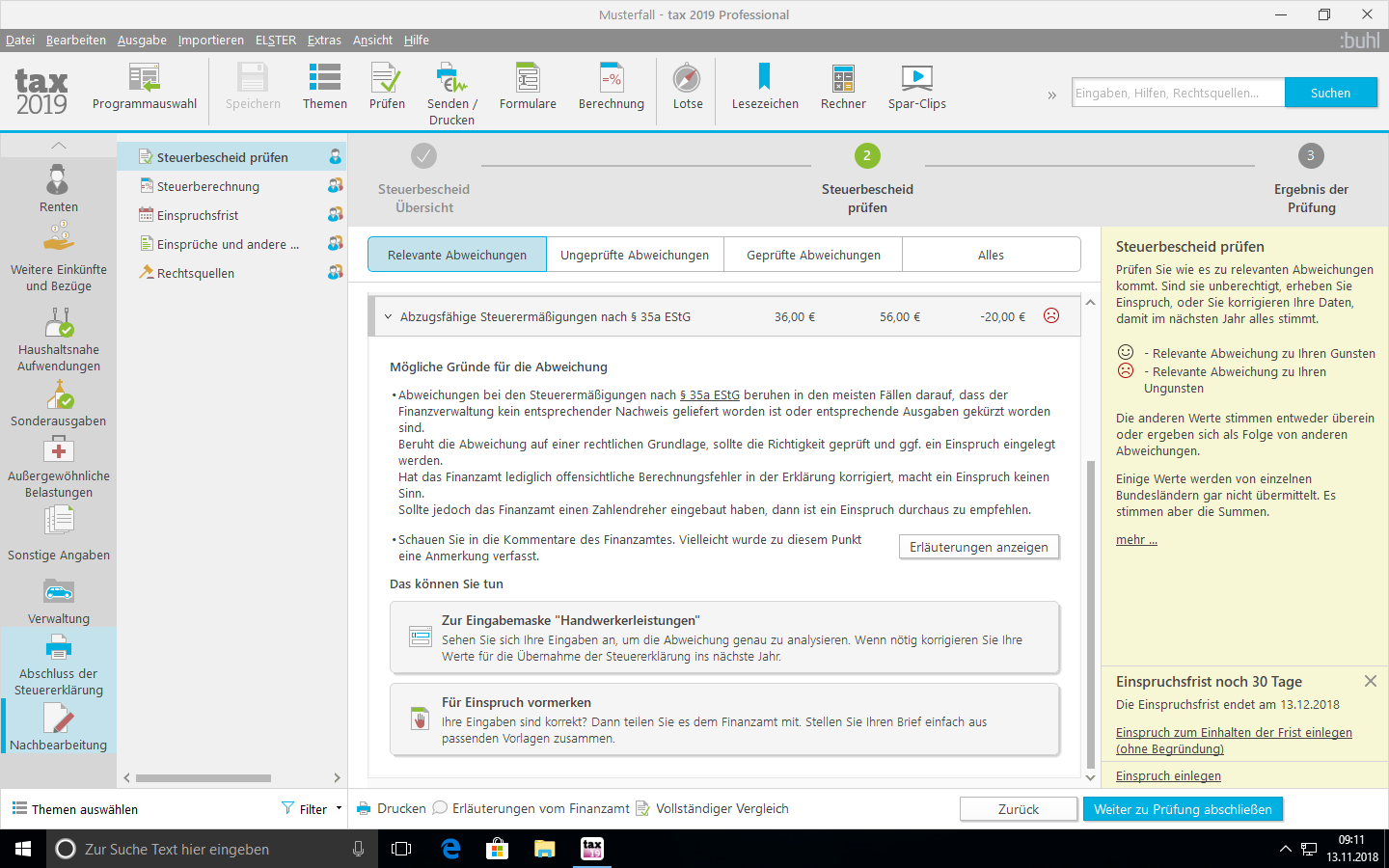Click the search input field
Screen dimensions: 1389x868
pyautogui.click(x=1177, y=93)
